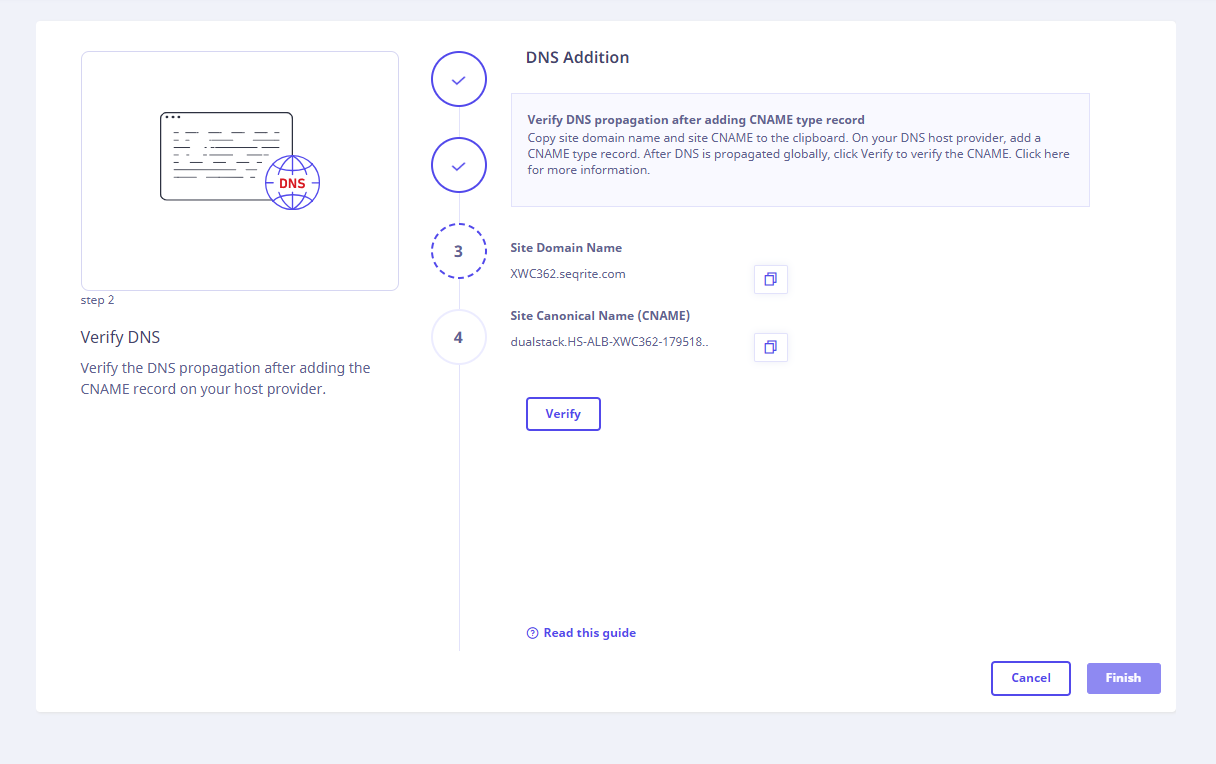Image resolution: width=1216 pixels, height=764 pixels.
Task: Copy the Site Domain Name to clipboard
Action: coord(770,280)
